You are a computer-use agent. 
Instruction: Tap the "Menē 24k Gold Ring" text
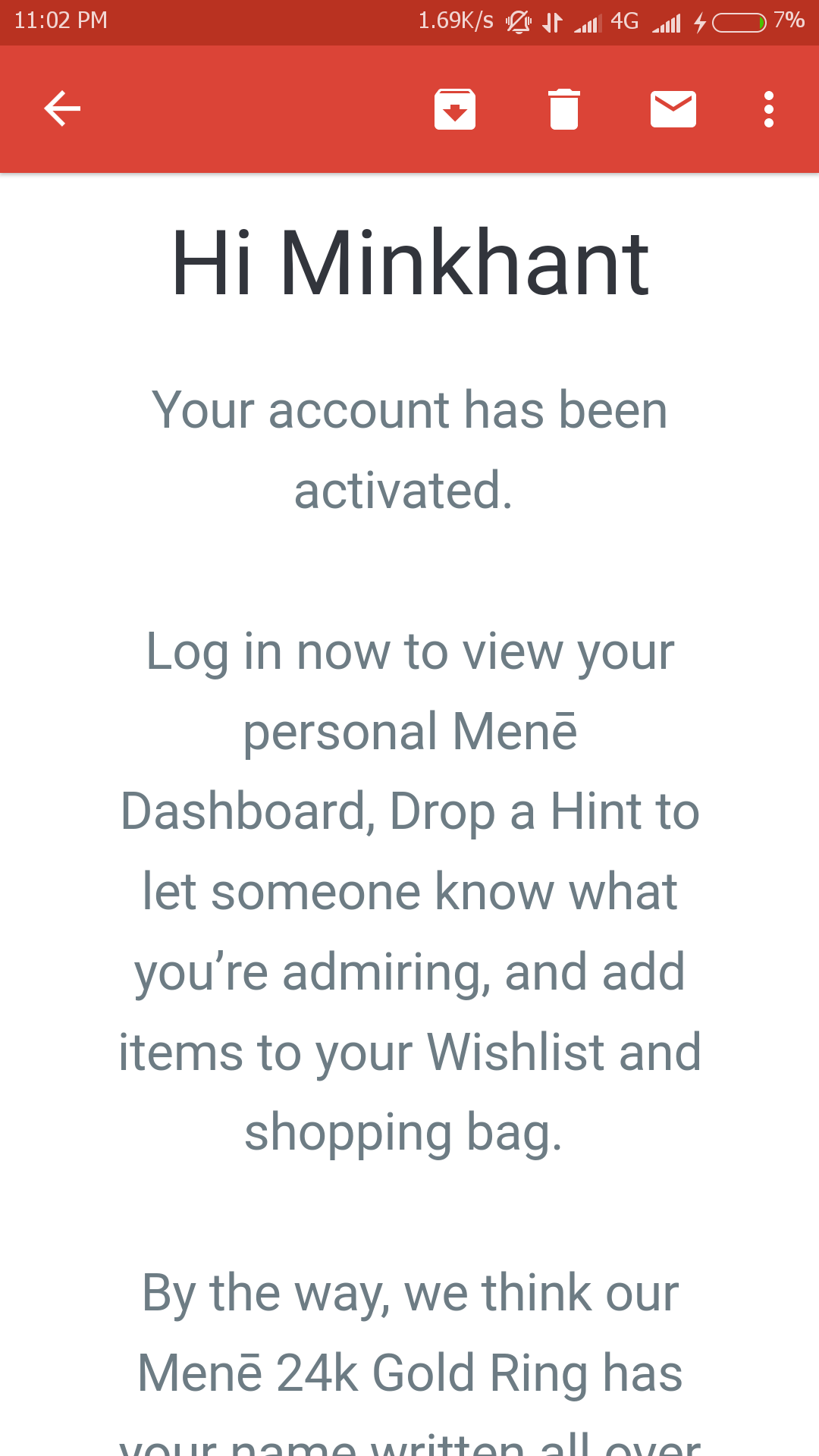click(x=409, y=1373)
